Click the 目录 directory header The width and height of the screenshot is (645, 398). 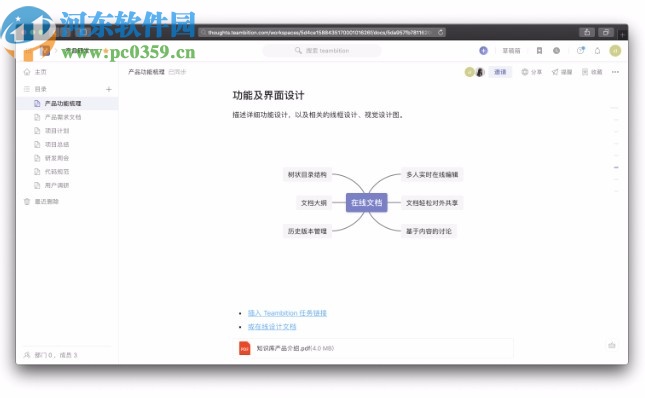[40, 89]
